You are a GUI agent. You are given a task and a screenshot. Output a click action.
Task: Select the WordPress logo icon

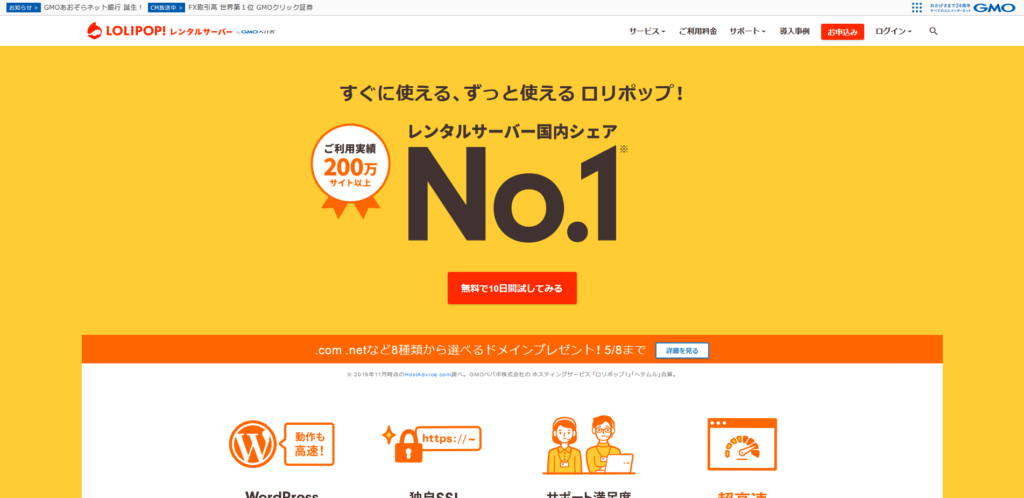click(x=252, y=443)
